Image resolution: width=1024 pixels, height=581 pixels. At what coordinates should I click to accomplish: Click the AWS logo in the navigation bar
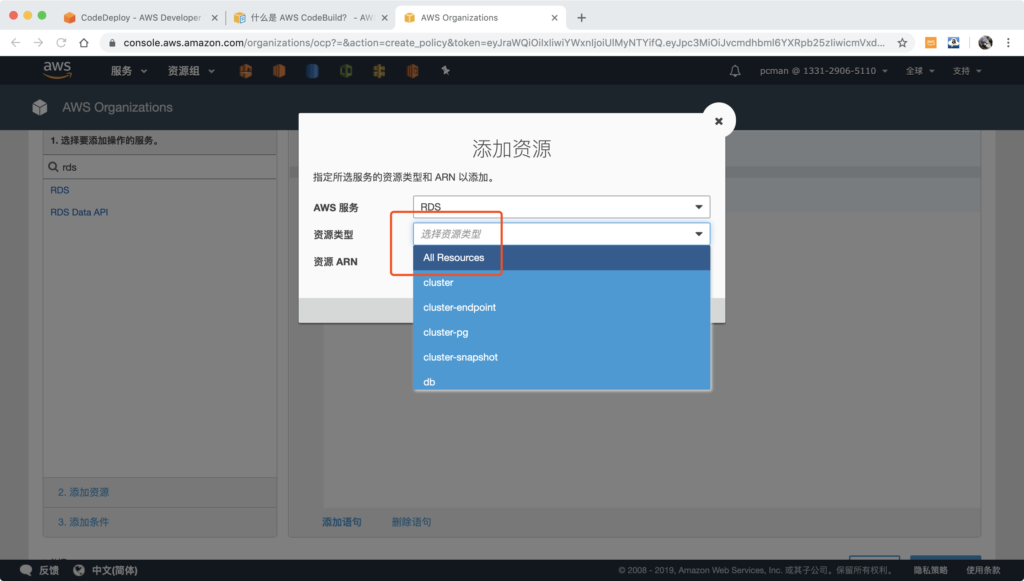coord(57,70)
